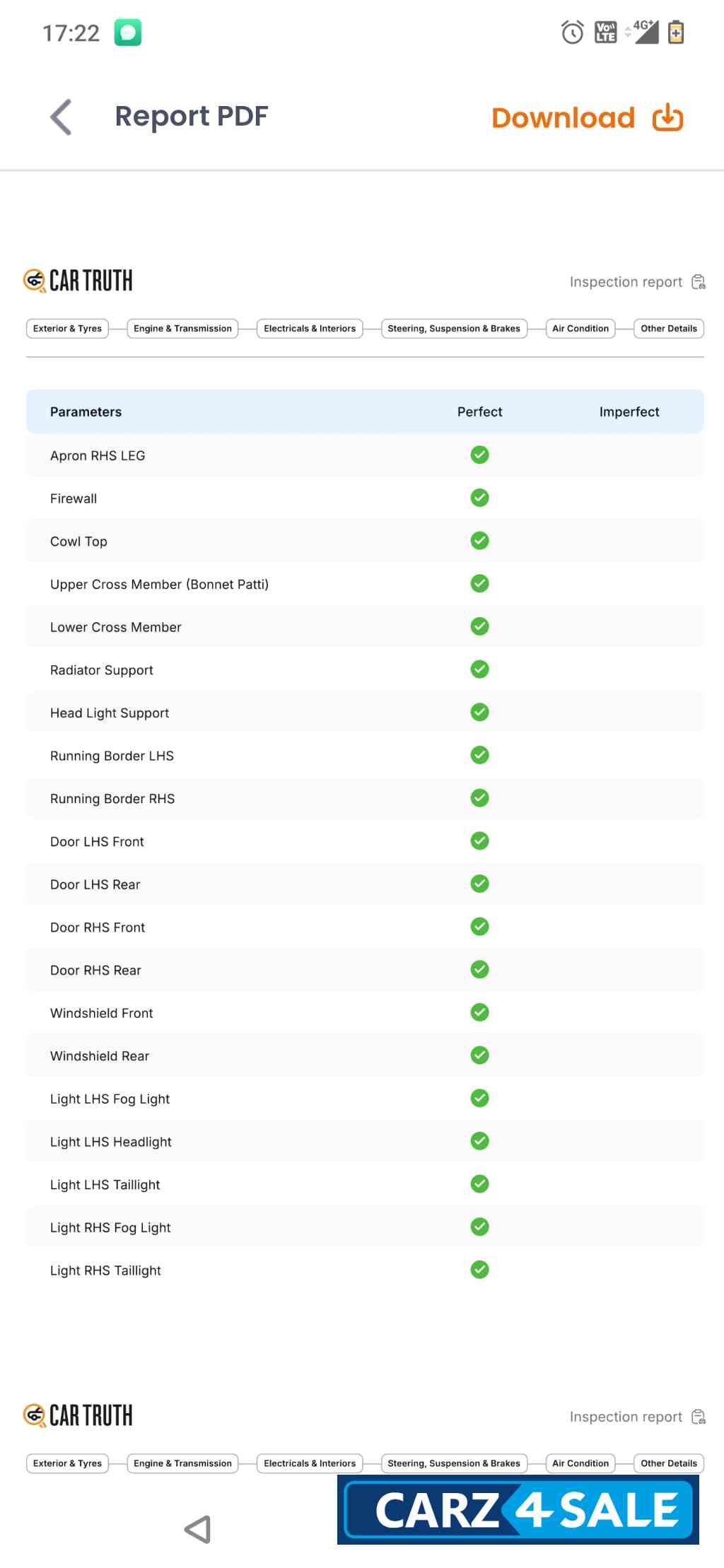Tap the battery status icon
Viewport: 724px width, 1568px height.
coord(676,33)
